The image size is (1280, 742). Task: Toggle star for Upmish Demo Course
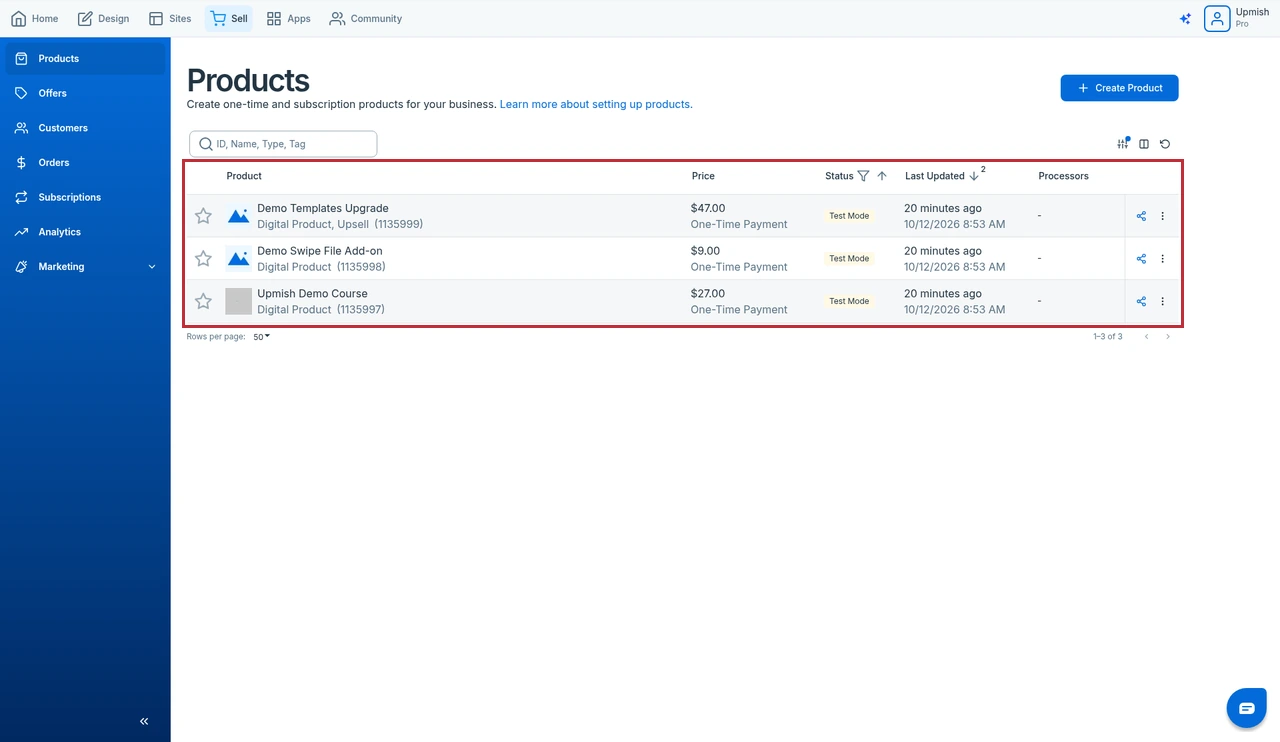click(x=203, y=301)
